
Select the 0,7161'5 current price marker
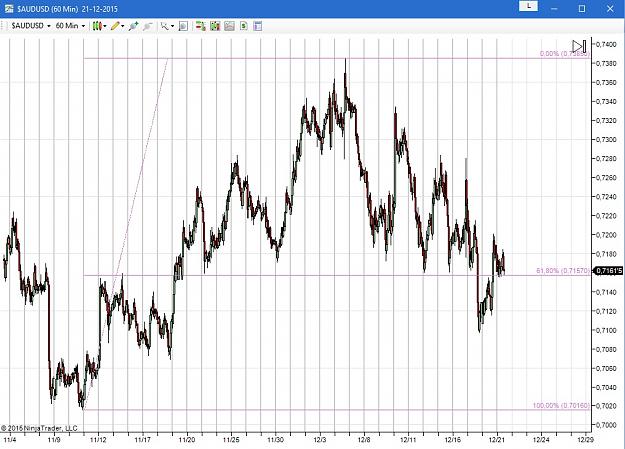[609, 271]
